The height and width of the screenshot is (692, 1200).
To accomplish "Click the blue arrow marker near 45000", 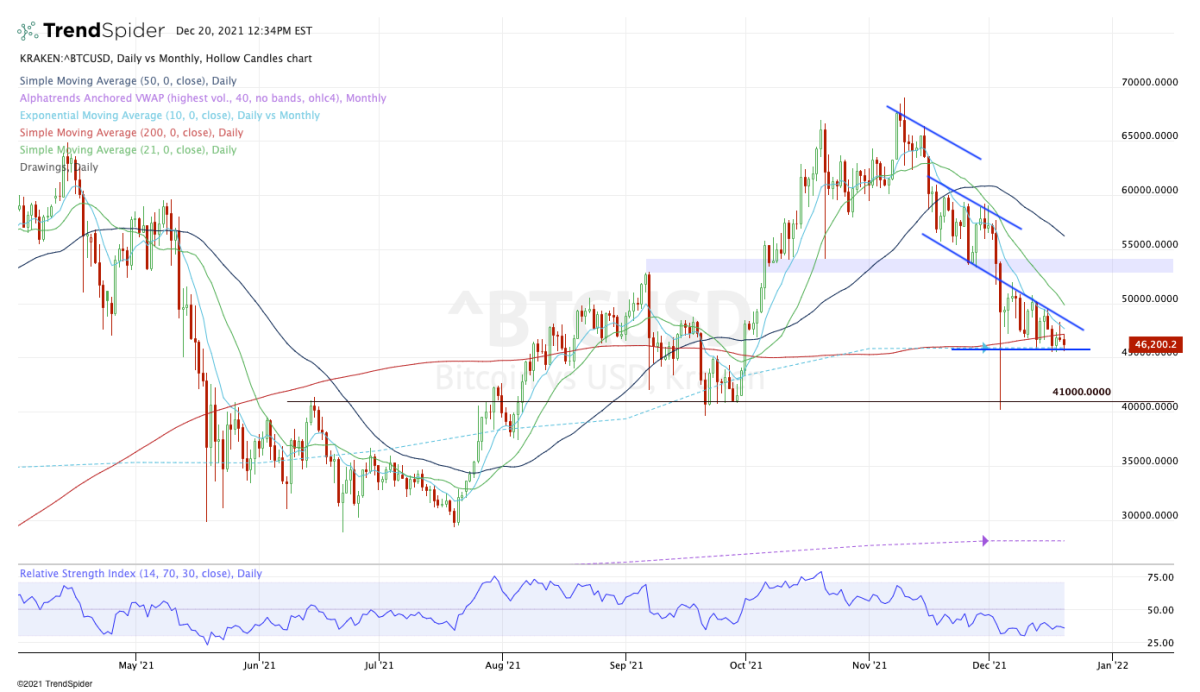I will [984, 348].
